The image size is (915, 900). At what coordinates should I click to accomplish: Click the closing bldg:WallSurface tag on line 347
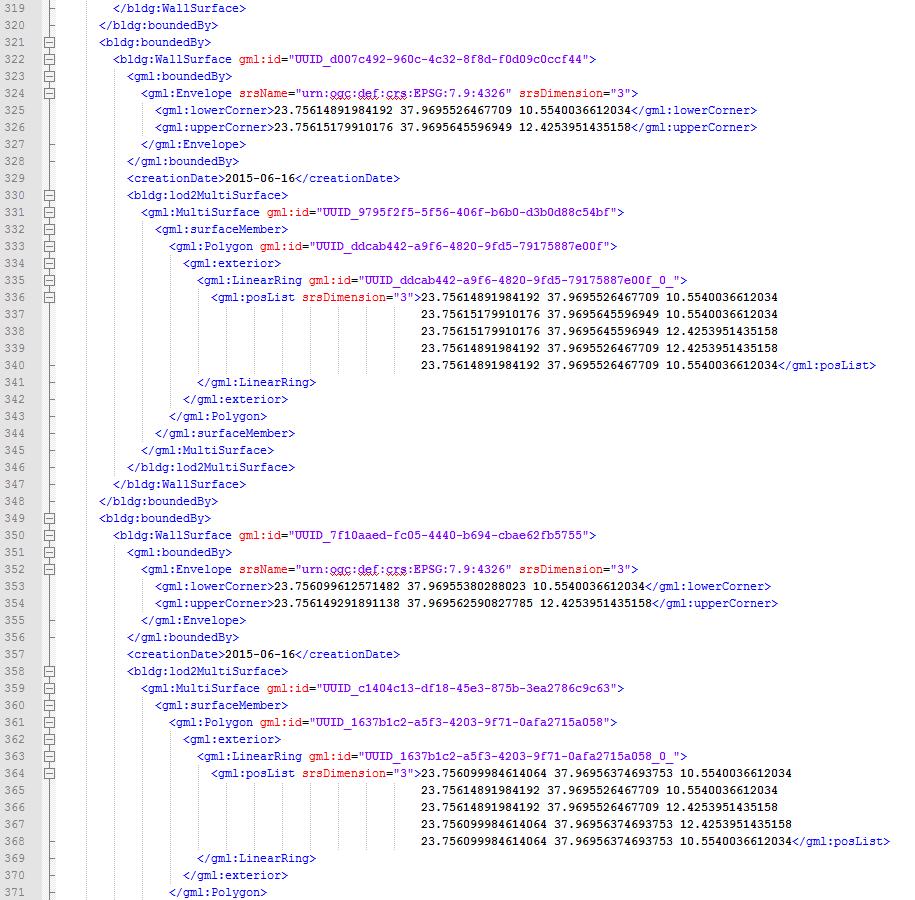(x=179, y=484)
